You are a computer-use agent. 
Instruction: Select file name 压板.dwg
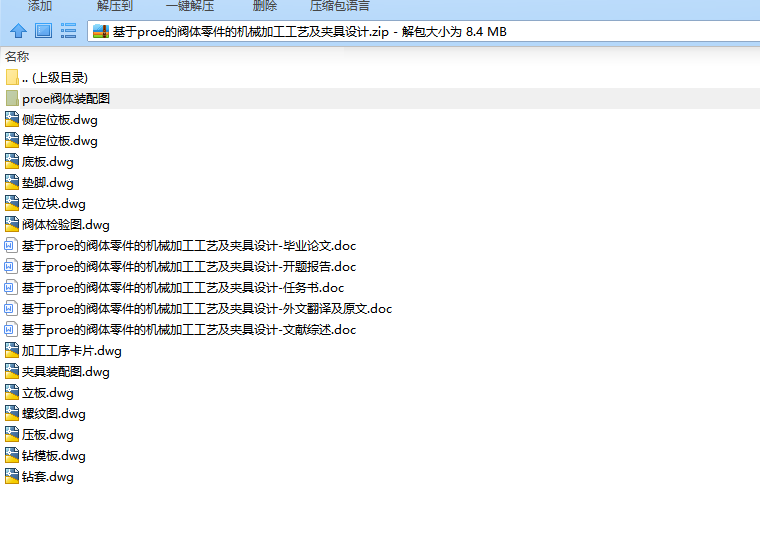pos(48,435)
